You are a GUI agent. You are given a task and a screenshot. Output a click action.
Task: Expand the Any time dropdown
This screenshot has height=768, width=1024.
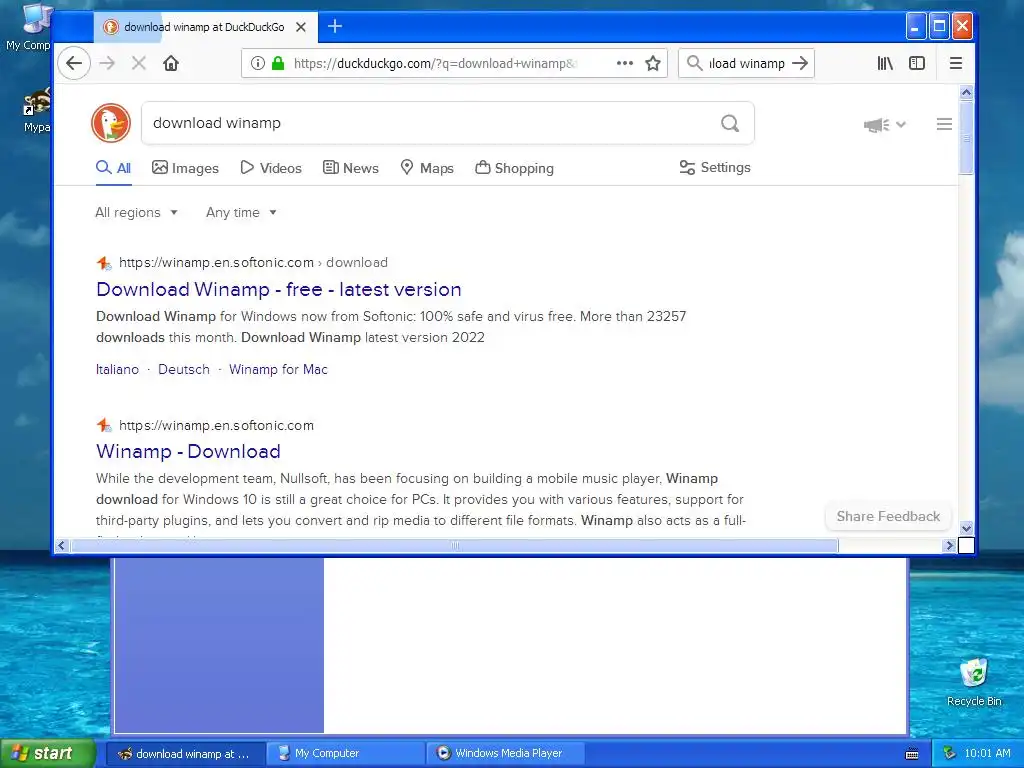point(241,212)
